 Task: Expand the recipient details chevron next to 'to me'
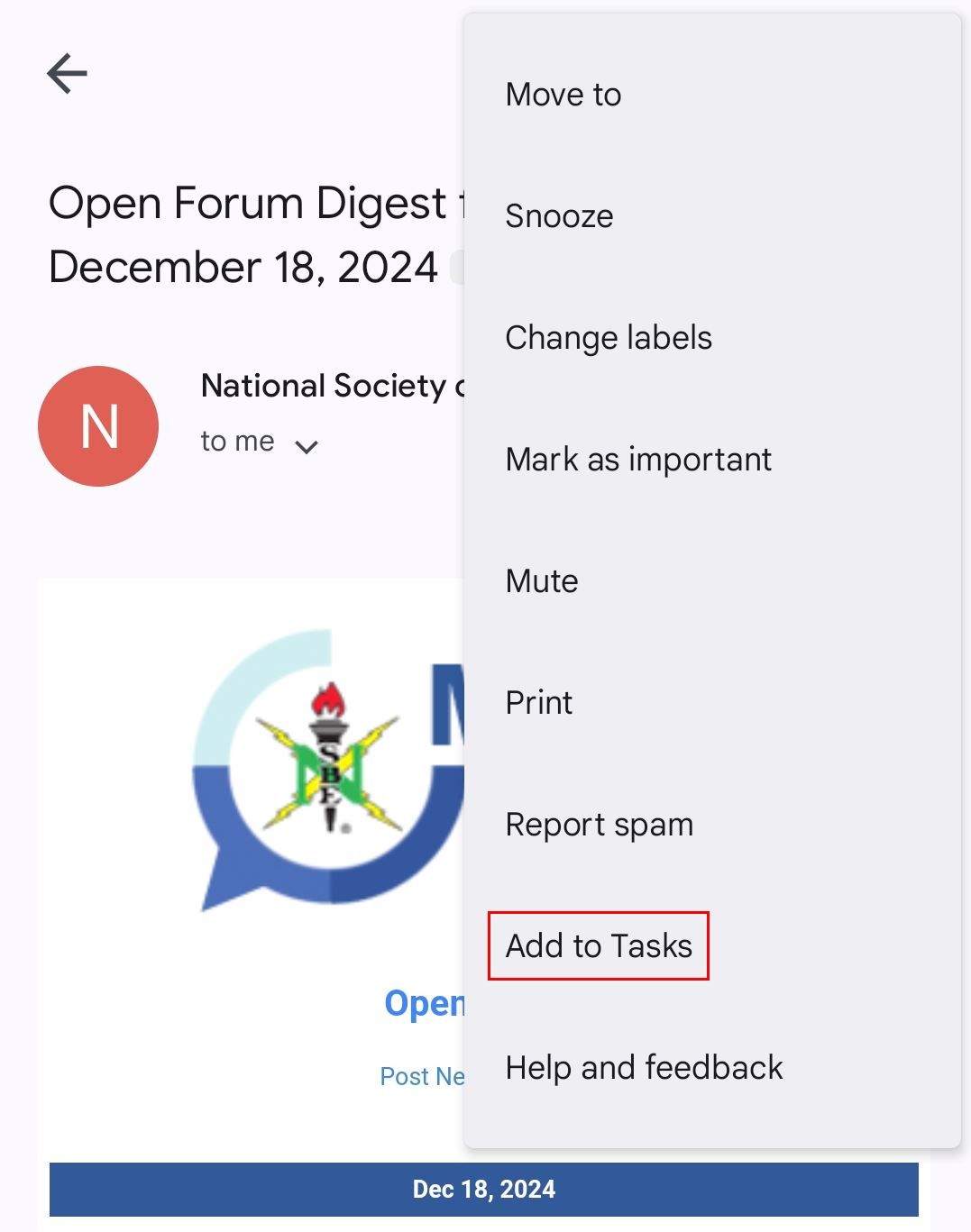tap(306, 444)
